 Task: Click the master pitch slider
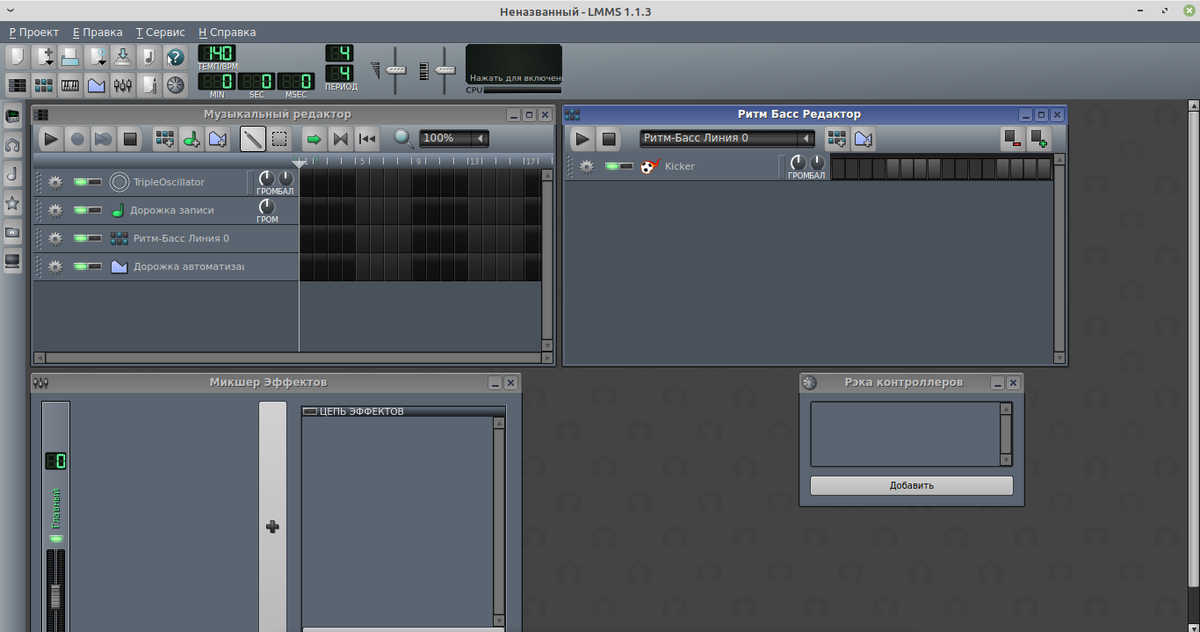click(446, 70)
